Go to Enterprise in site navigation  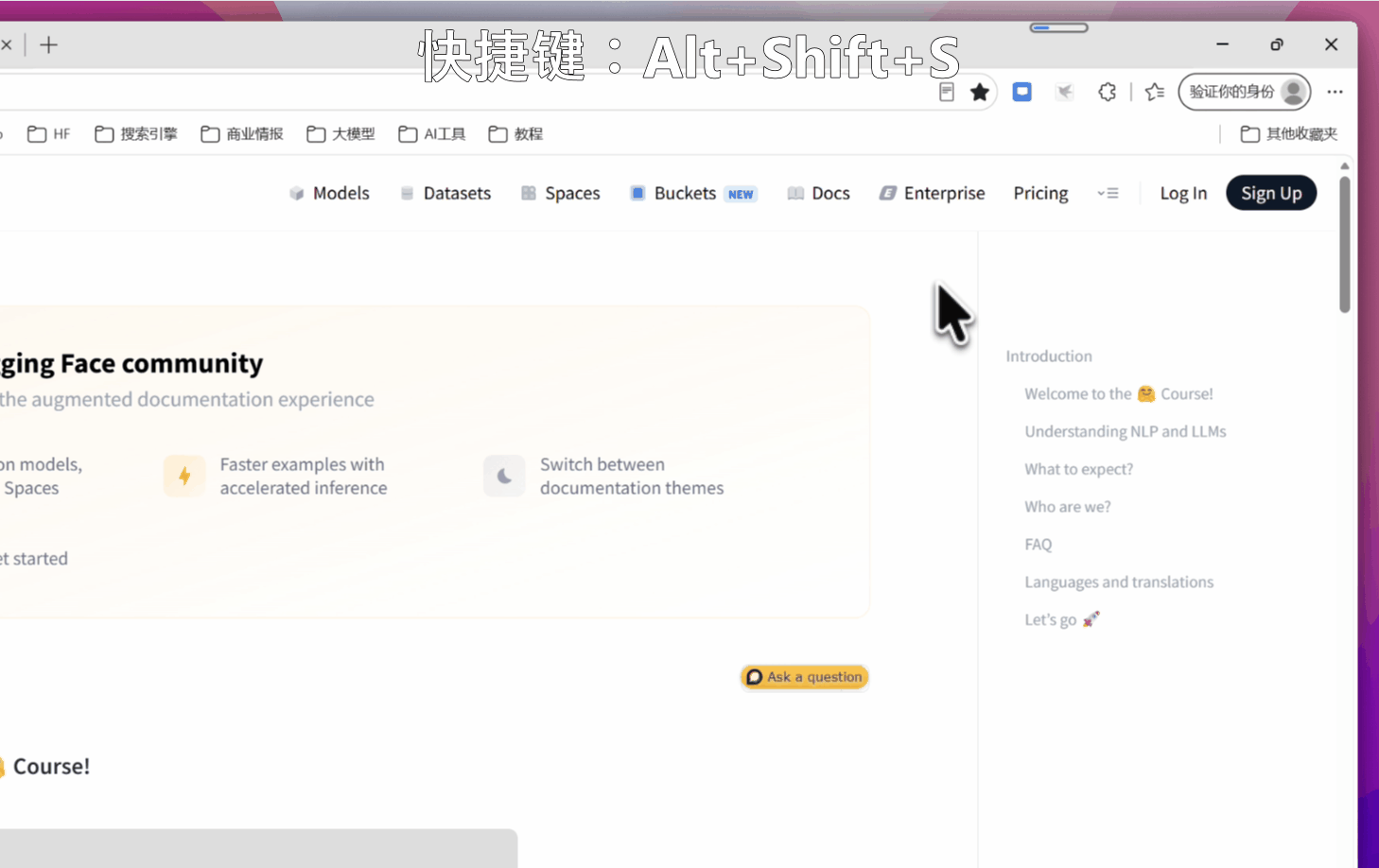(x=933, y=193)
